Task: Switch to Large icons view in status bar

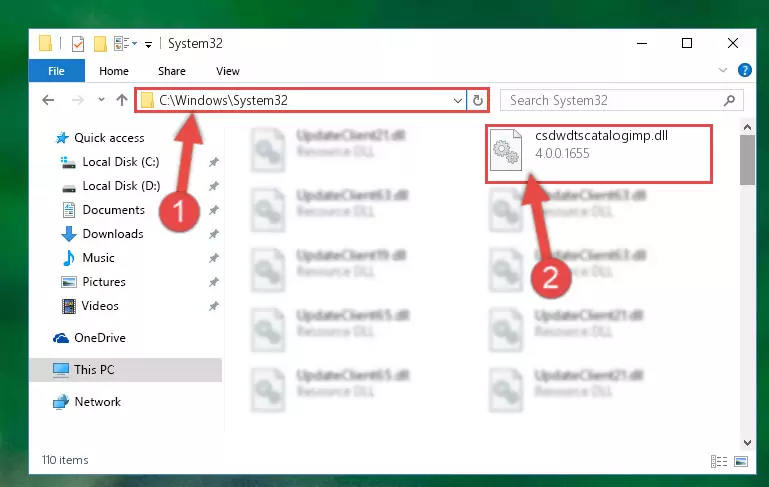Action: pyautogui.click(x=741, y=461)
